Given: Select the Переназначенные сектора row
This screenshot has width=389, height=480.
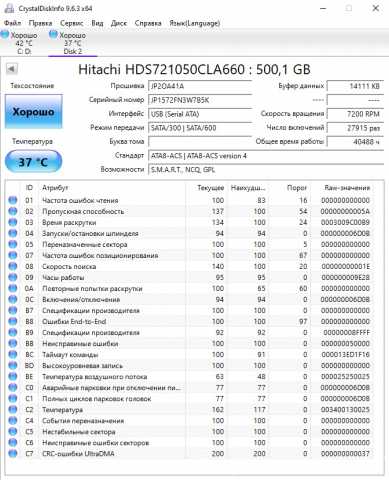Looking at the screenshot, I should click(x=189, y=244).
